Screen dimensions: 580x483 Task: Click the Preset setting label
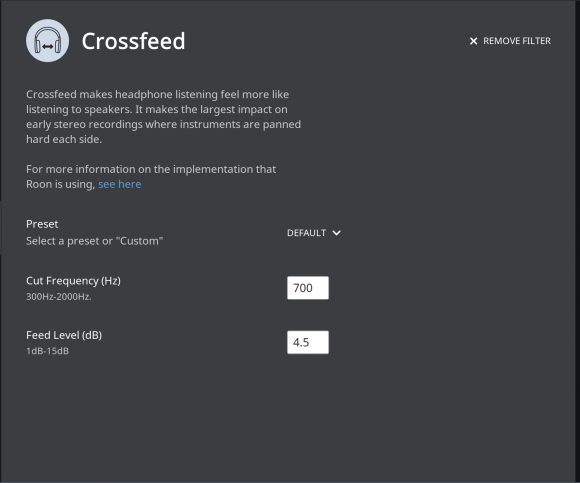[x=42, y=224]
